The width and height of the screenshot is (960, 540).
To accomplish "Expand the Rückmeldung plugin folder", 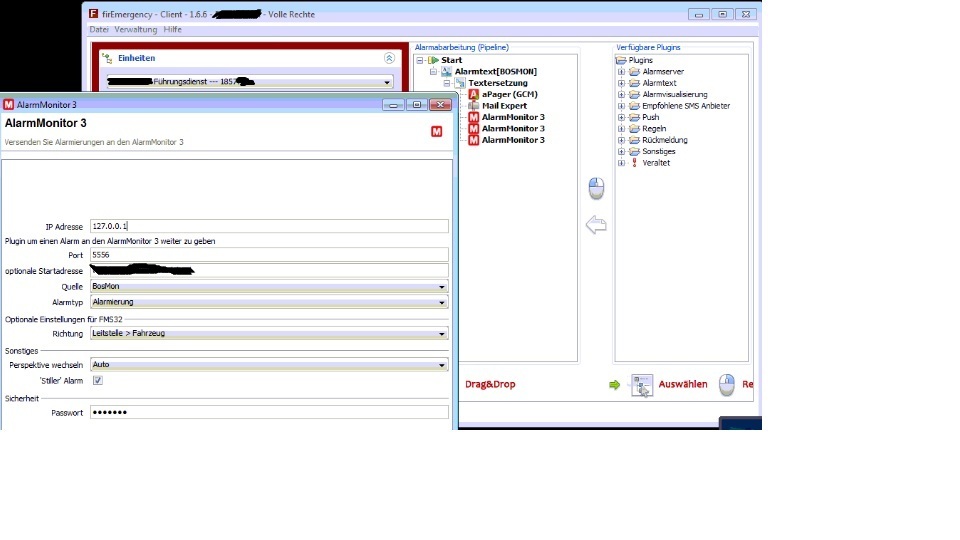I will tap(621, 140).
